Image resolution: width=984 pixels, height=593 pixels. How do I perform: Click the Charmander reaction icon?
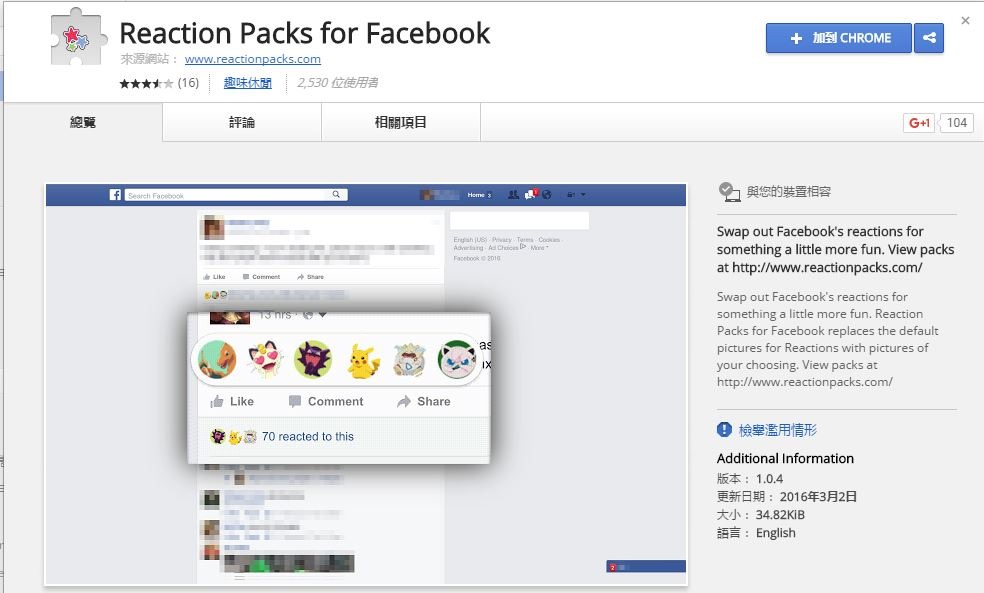[217, 360]
